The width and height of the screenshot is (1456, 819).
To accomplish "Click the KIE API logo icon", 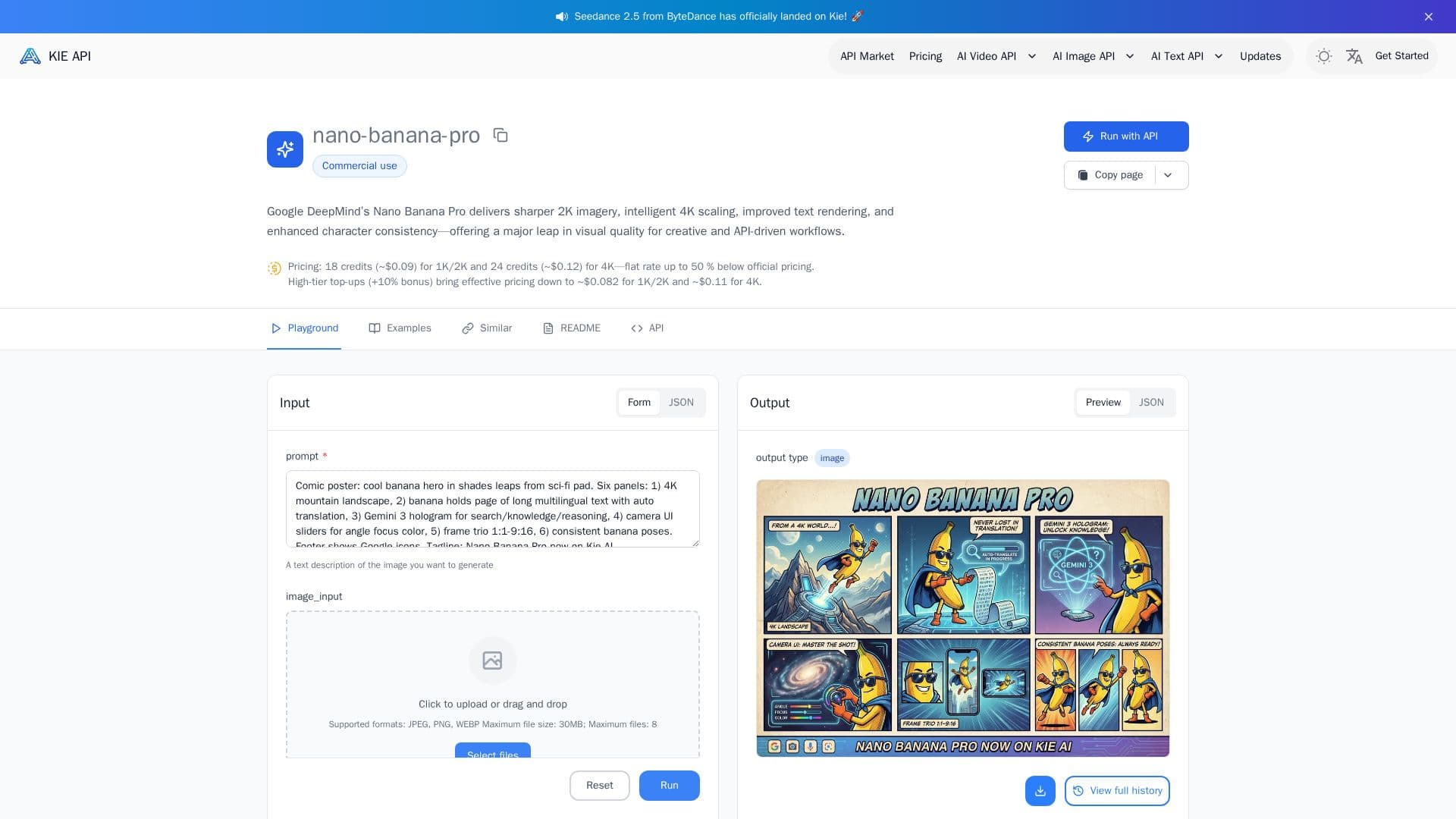I will [30, 56].
